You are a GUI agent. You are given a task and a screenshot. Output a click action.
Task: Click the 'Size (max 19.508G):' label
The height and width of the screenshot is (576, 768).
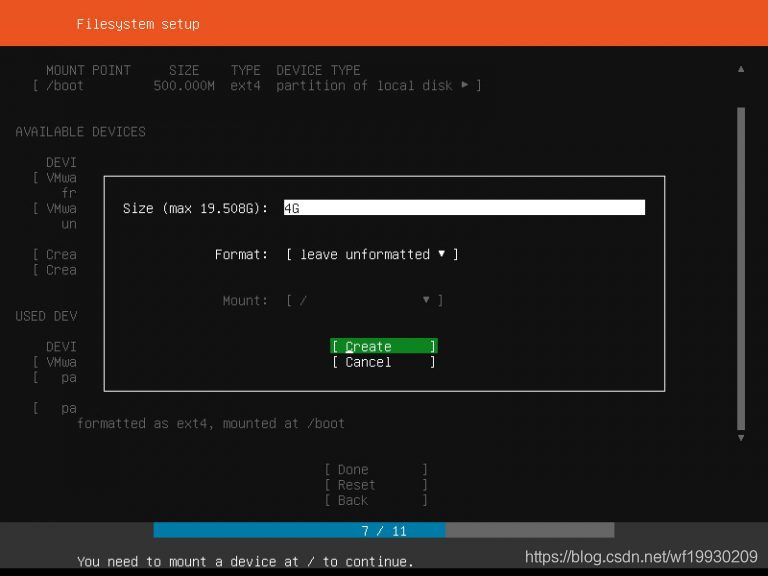195,208
